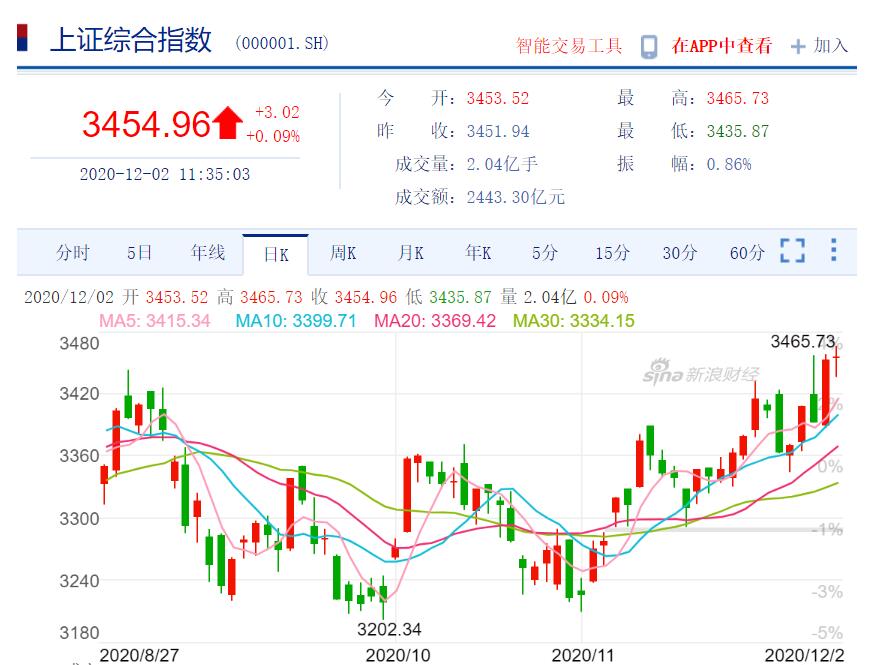886x665 pixels.
Task: Click the chart high label 3465.73
Action: 803,341
